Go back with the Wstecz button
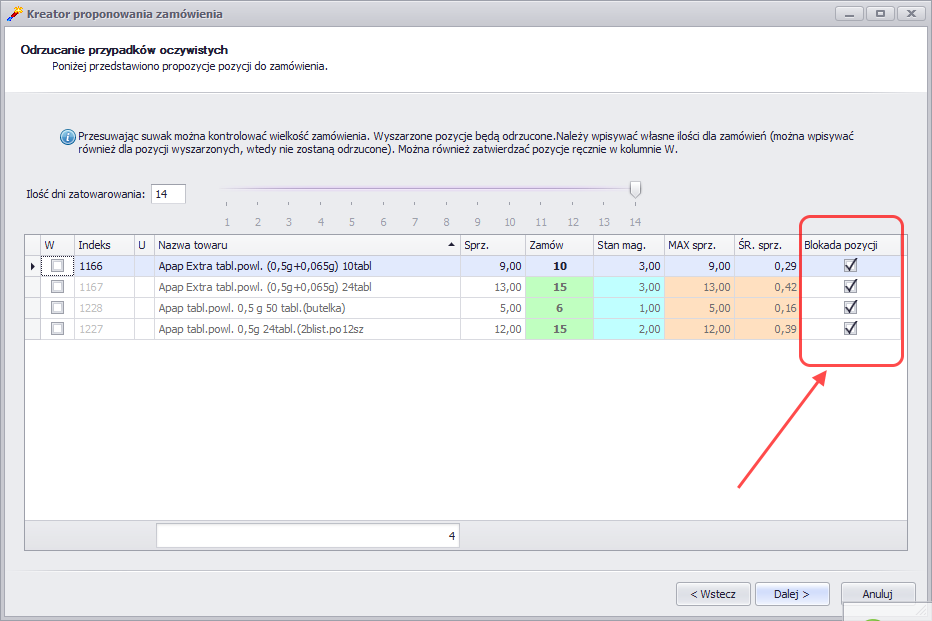The width and height of the screenshot is (932, 621). [x=713, y=594]
